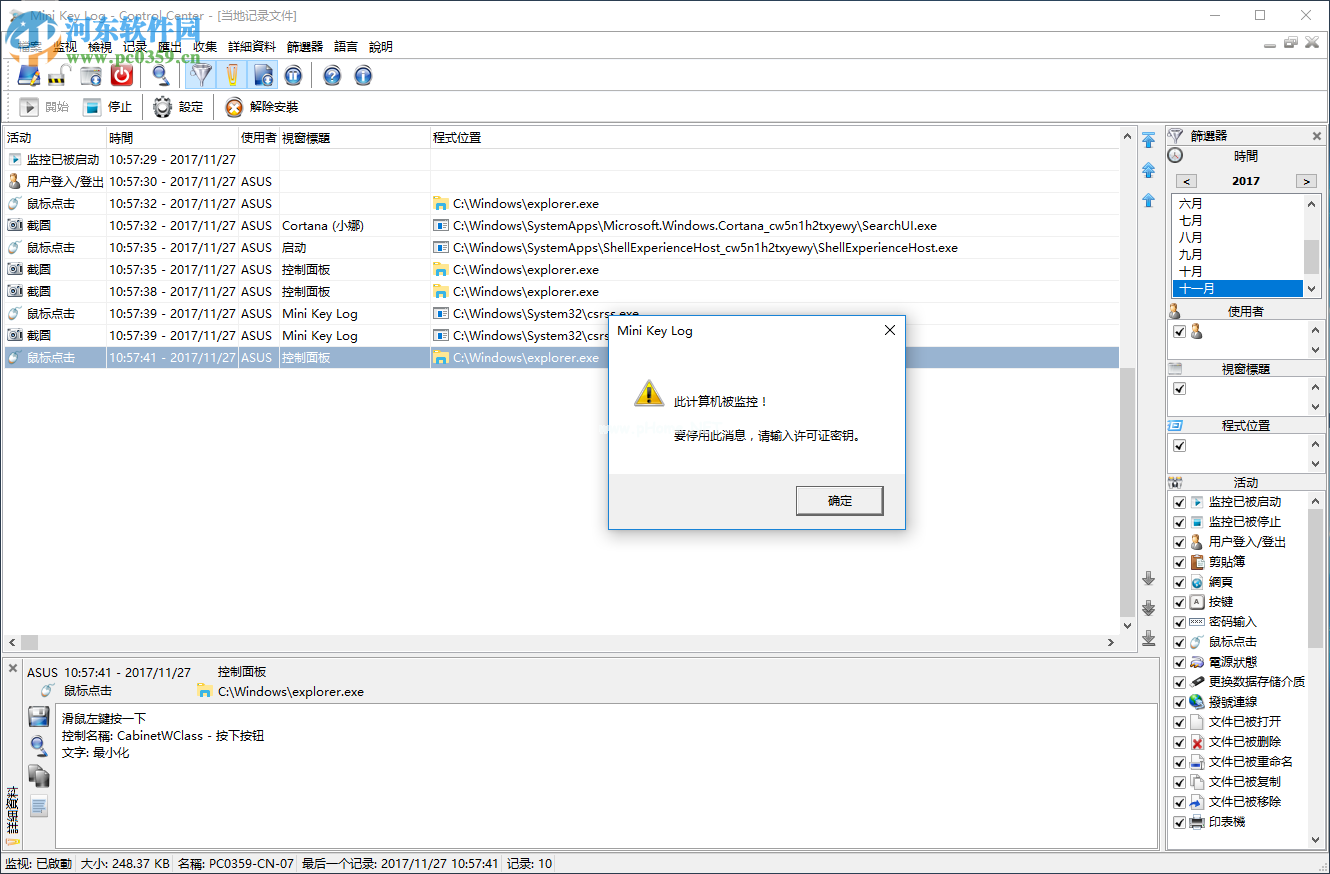Go to next year with > button
Viewport: 1330px width, 874px height.
(x=1306, y=181)
